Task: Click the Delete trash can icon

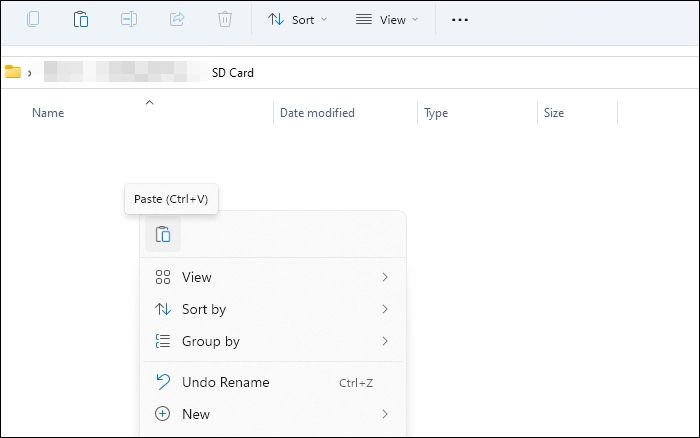Action: (x=226, y=19)
